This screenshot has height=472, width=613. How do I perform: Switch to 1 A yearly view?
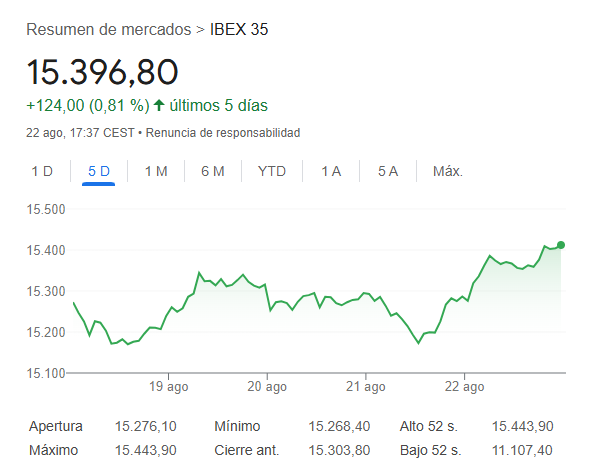(331, 171)
